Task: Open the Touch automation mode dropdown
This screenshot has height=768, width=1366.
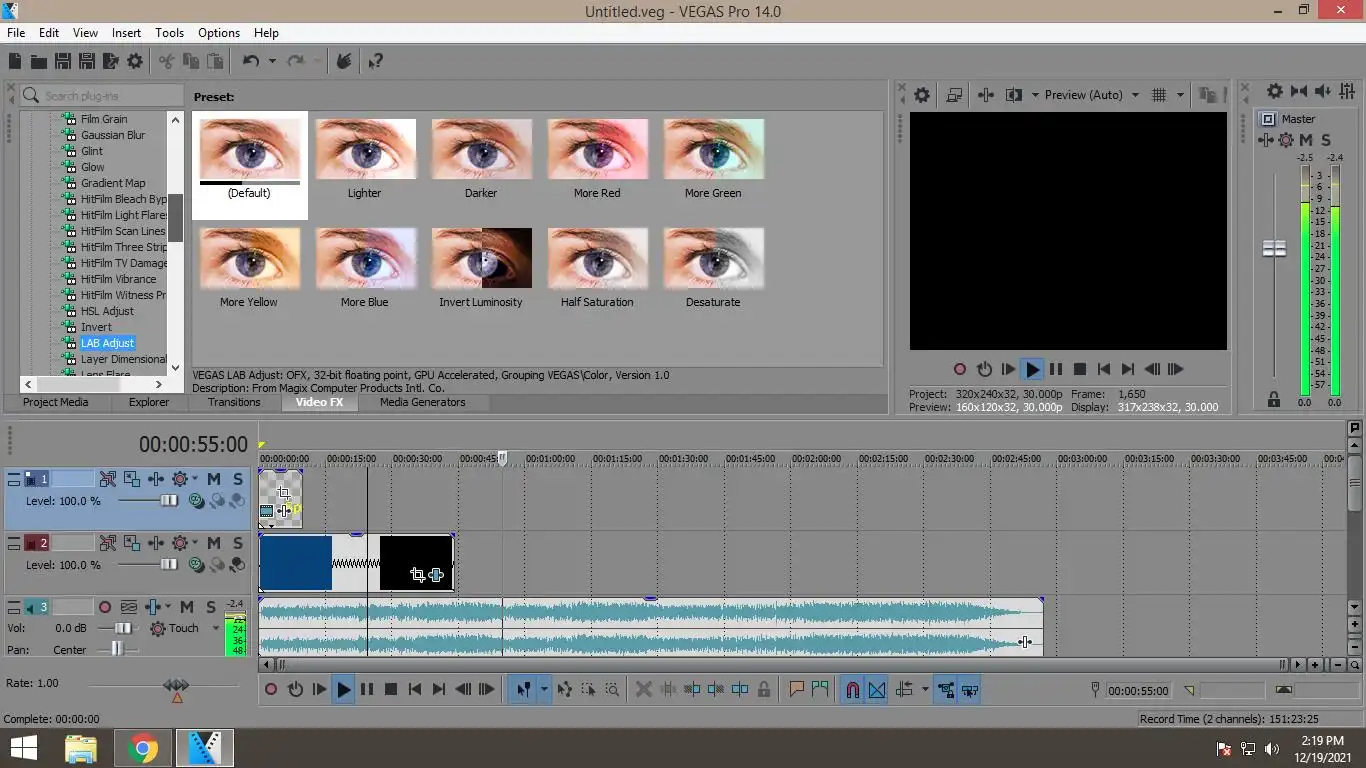Action: [x=215, y=628]
